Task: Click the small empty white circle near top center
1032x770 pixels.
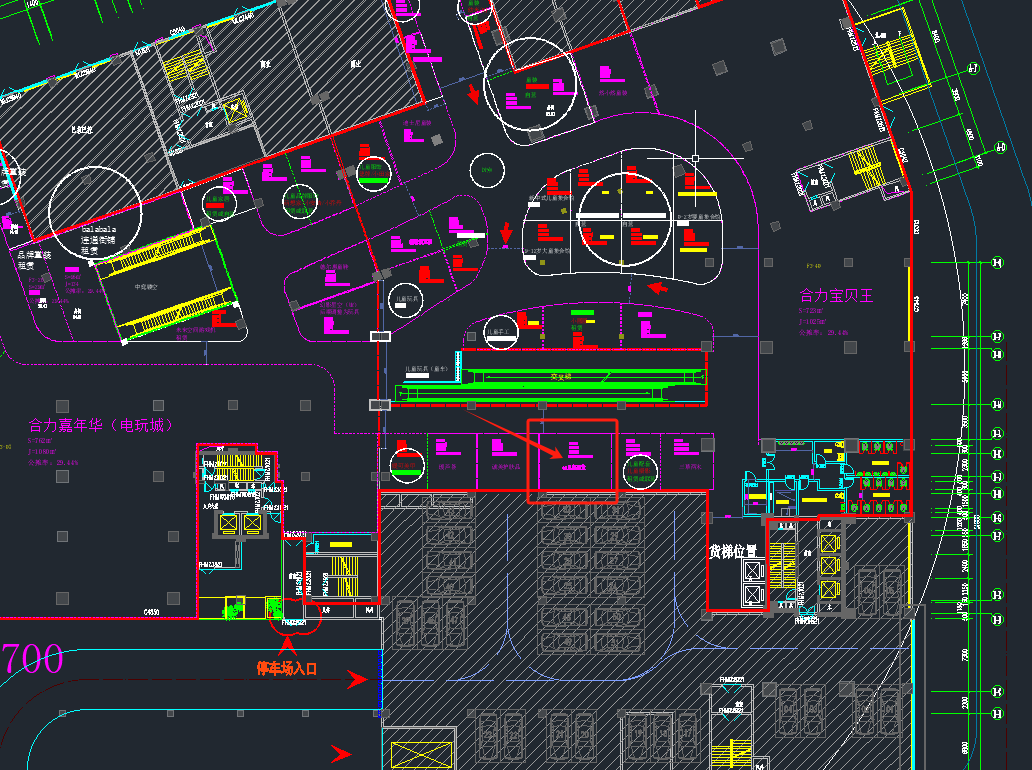Action: pos(487,170)
